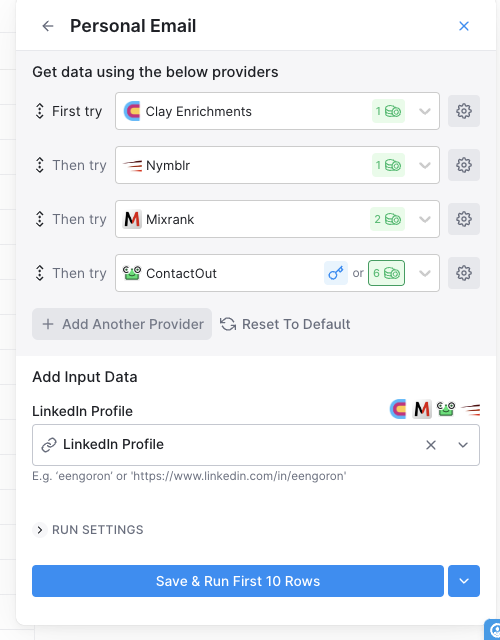
Task: Click the ContactOut API key icon
Action: tap(336, 273)
